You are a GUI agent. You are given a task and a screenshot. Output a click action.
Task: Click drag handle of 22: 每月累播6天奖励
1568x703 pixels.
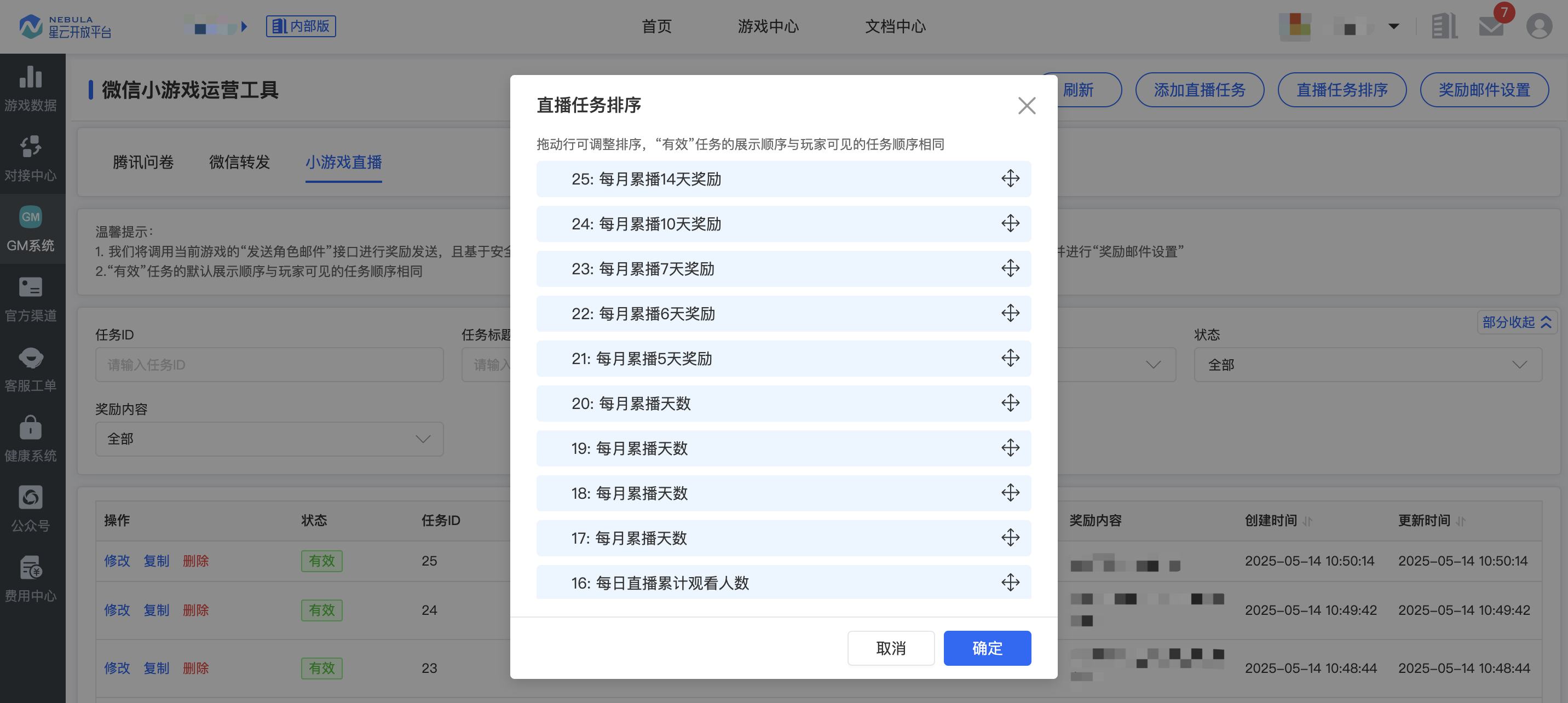coord(1010,314)
